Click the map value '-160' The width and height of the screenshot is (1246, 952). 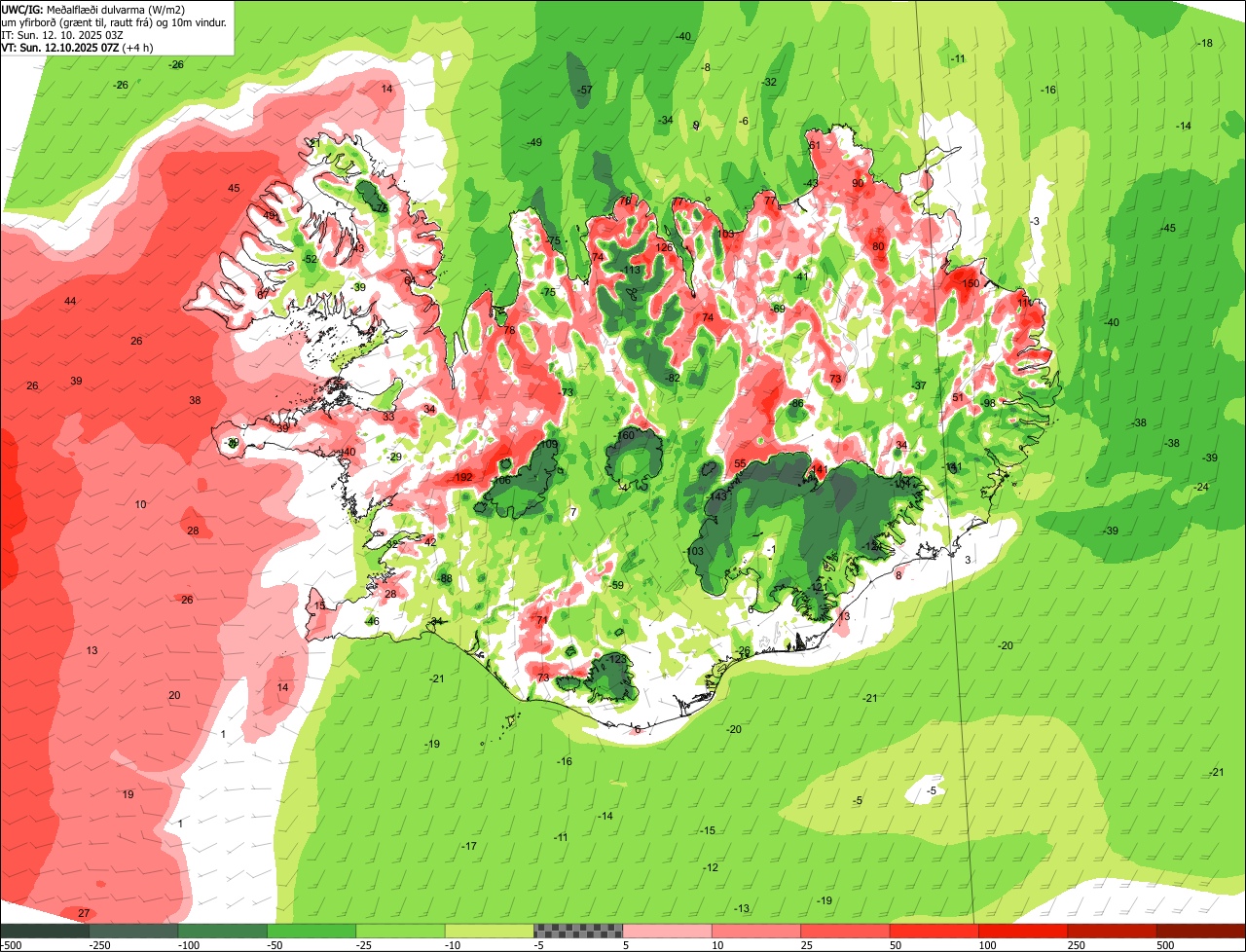[x=624, y=435]
